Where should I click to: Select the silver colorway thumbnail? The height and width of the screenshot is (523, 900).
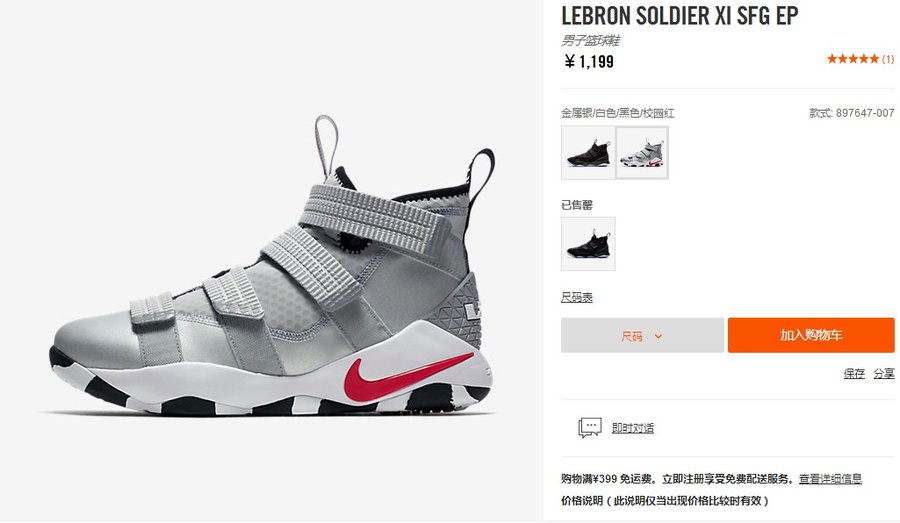tap(642, 153)
